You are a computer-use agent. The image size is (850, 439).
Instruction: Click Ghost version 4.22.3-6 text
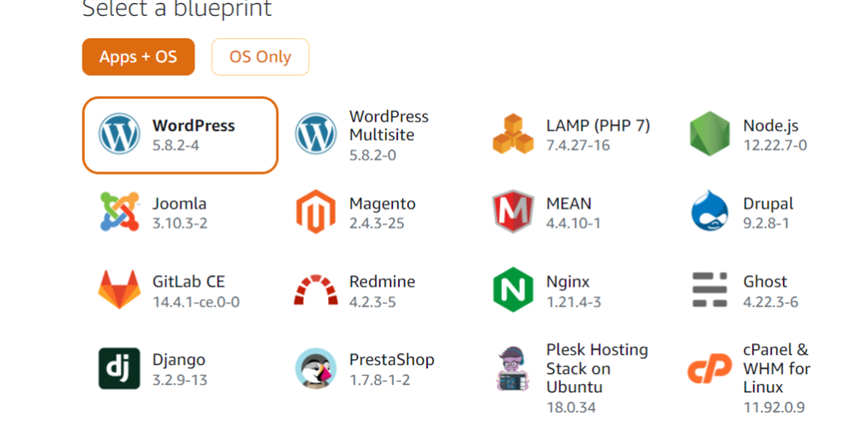point(770,302)
